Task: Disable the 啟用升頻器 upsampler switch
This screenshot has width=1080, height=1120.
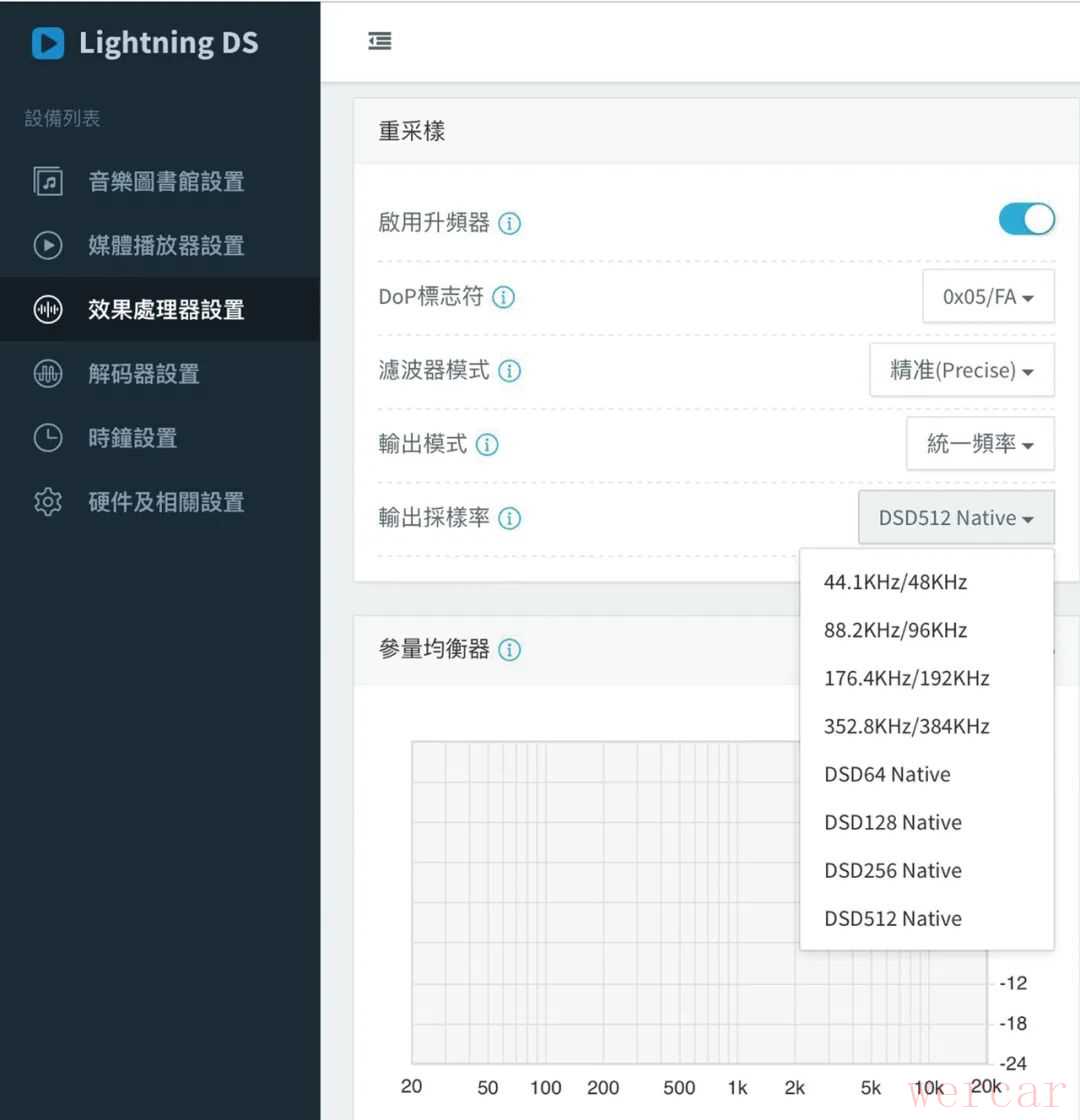Action: pyautogui.click(x=1026, y=220)
